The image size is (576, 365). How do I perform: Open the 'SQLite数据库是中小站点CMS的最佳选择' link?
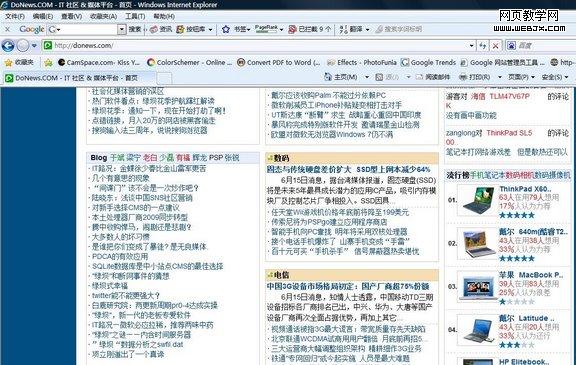tap(157, 266)
